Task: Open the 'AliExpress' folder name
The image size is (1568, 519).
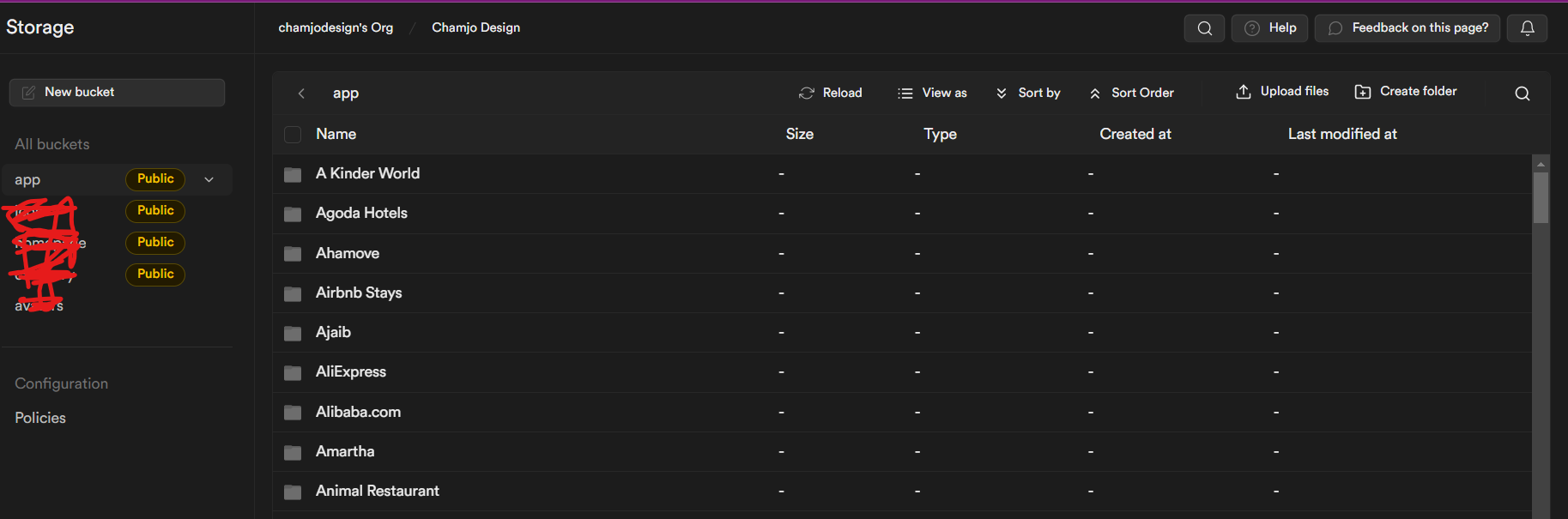Action: click(351, 371)
